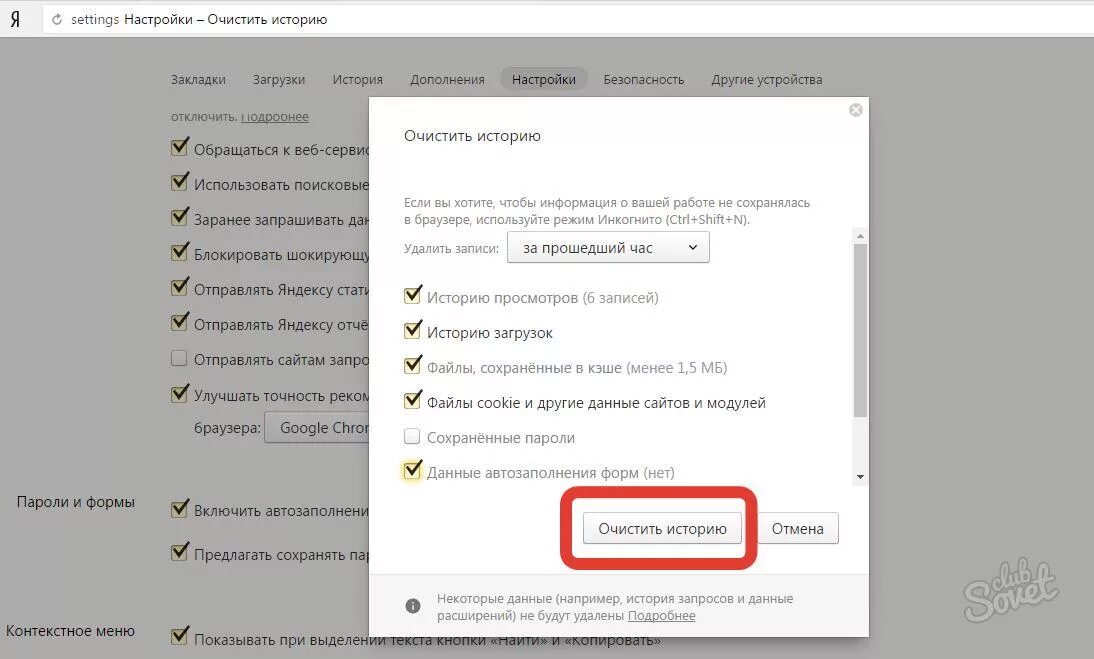The height and width of the screenshot is (659, 1094).
Task: Open 'за прошедший час' period dropdown
Action: pyautogui.click(x=608, y=248)
